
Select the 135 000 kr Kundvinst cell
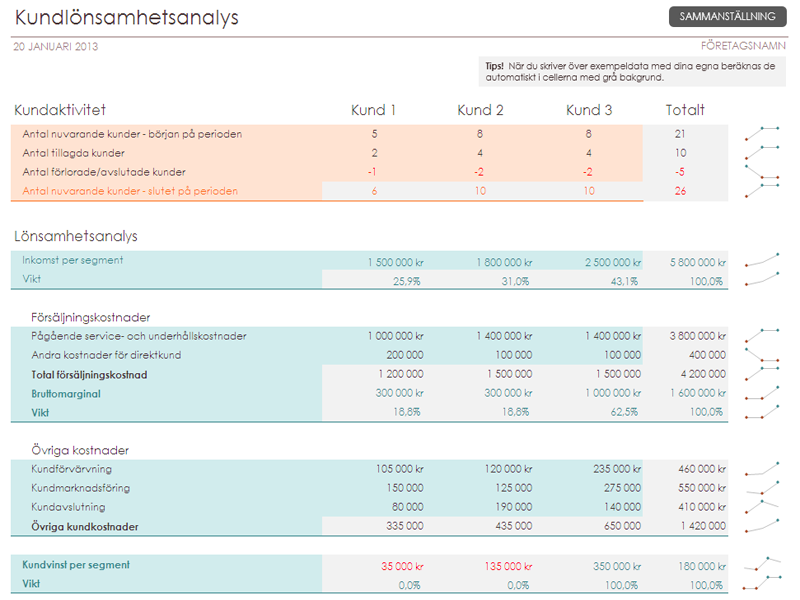click(x=508, y=566)
